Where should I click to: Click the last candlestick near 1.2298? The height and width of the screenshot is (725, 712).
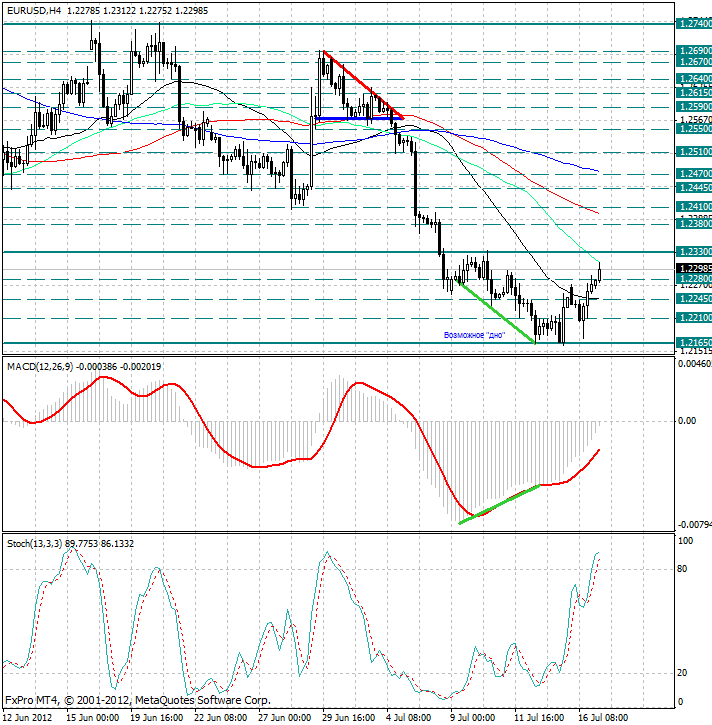click(600, 272)
